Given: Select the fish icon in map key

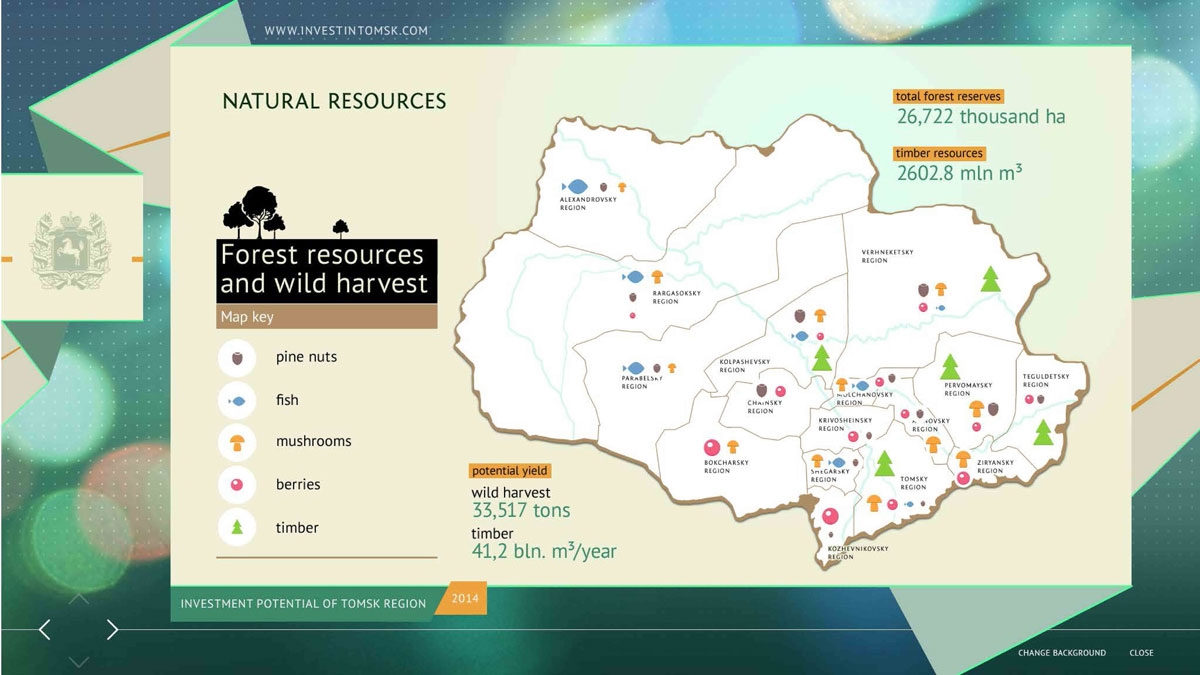Looking at the screenshot, I should click(x=237, y=400).
